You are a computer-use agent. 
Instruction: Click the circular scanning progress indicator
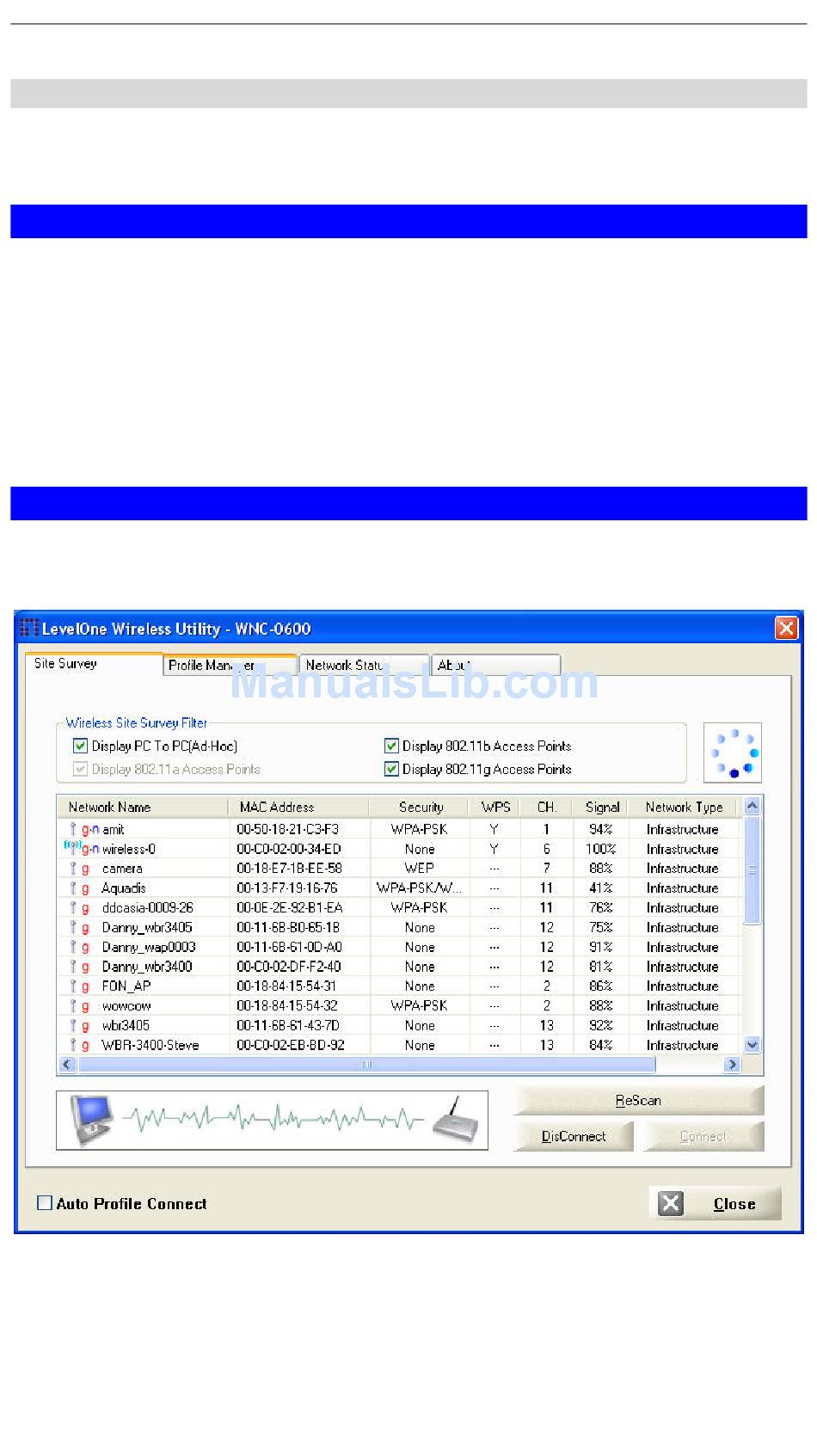[x=733, y=753]
